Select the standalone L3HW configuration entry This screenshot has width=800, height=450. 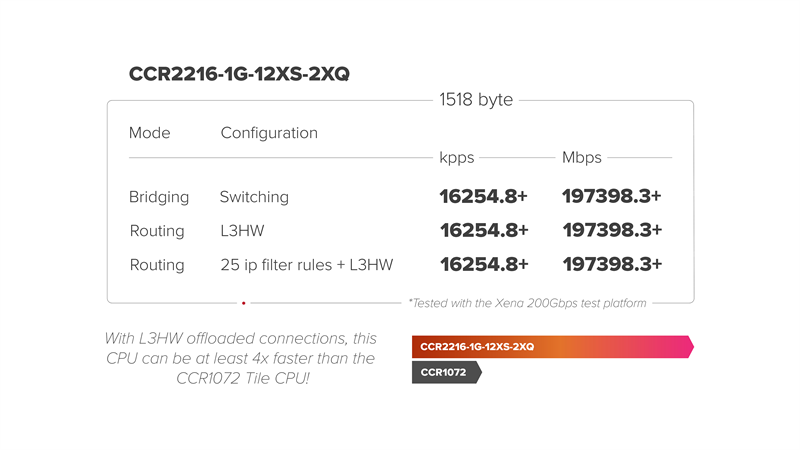point(244,231)
